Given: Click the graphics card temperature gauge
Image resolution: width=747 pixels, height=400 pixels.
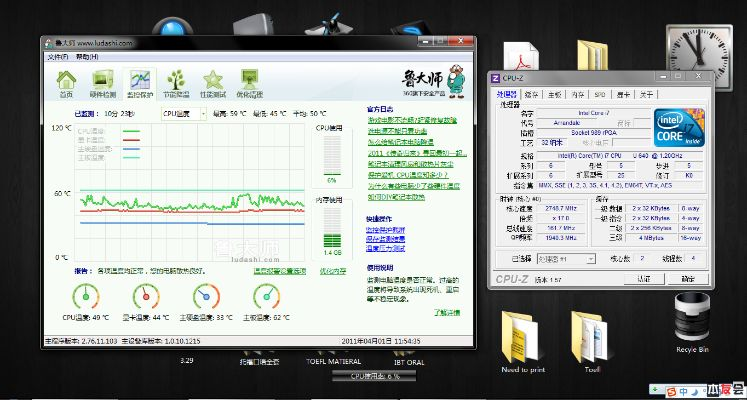Looking at the screenshot, I should click(146, 296).
